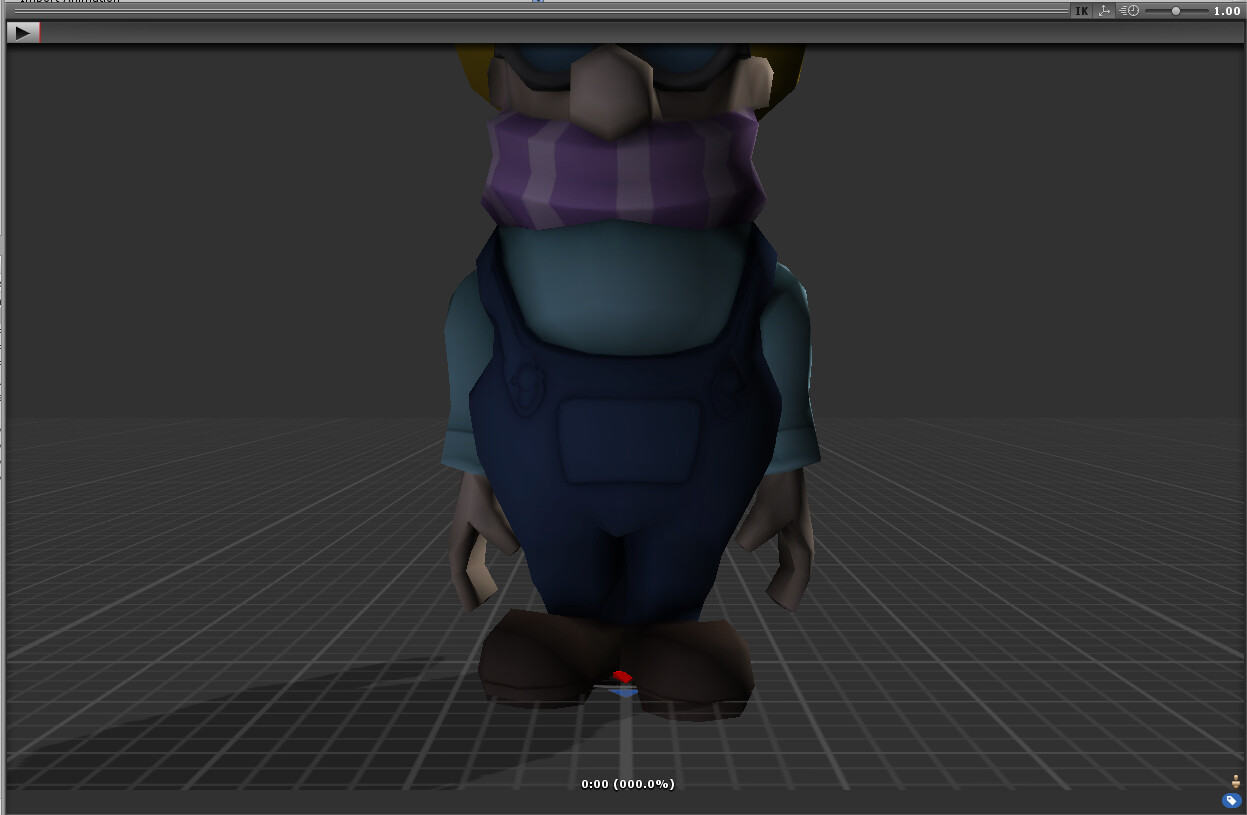This screenshot has width=1247, height=815.
Task: Click the playback speed clock icon
Action: coord(1130,10)
